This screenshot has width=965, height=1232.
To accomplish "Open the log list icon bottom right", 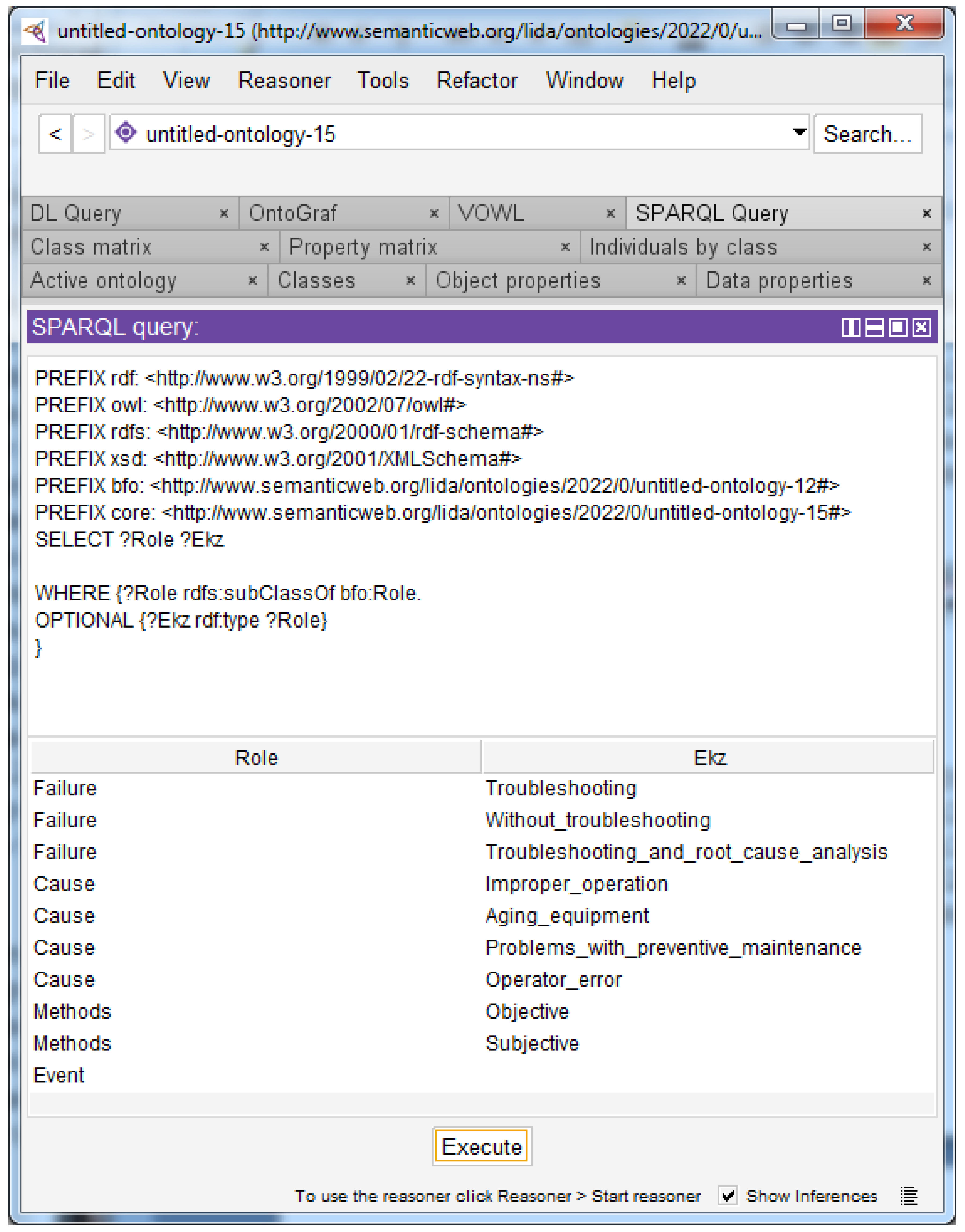I will click(x=909, y=1195).
